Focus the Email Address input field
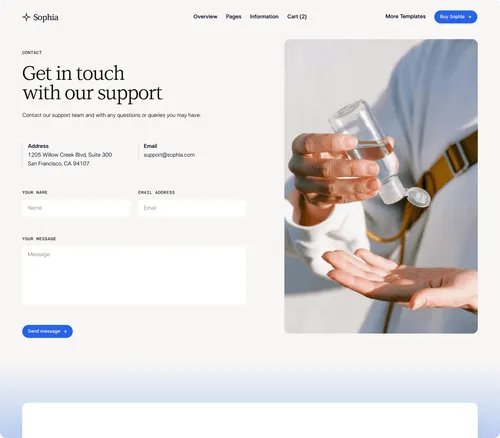500x438 pixels. [x=192, y=208]
